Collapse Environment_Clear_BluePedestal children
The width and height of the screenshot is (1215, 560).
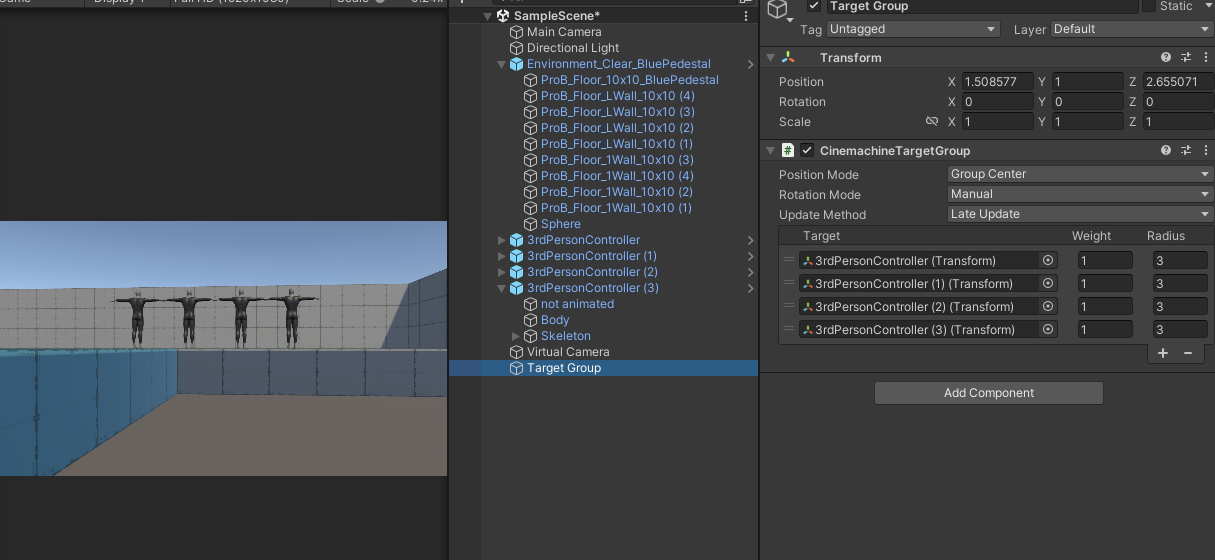click(502, 64)
